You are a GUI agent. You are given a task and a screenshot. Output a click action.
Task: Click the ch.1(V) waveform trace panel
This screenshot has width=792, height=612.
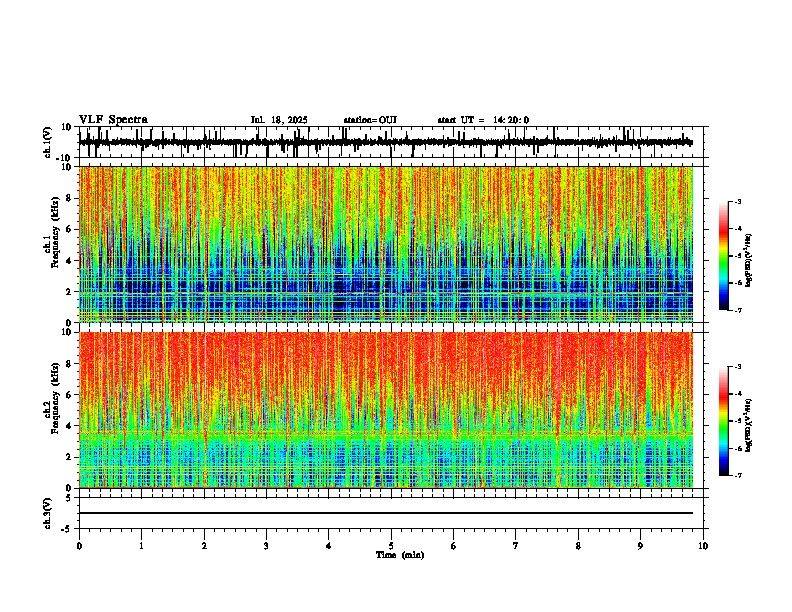(393, 142)
